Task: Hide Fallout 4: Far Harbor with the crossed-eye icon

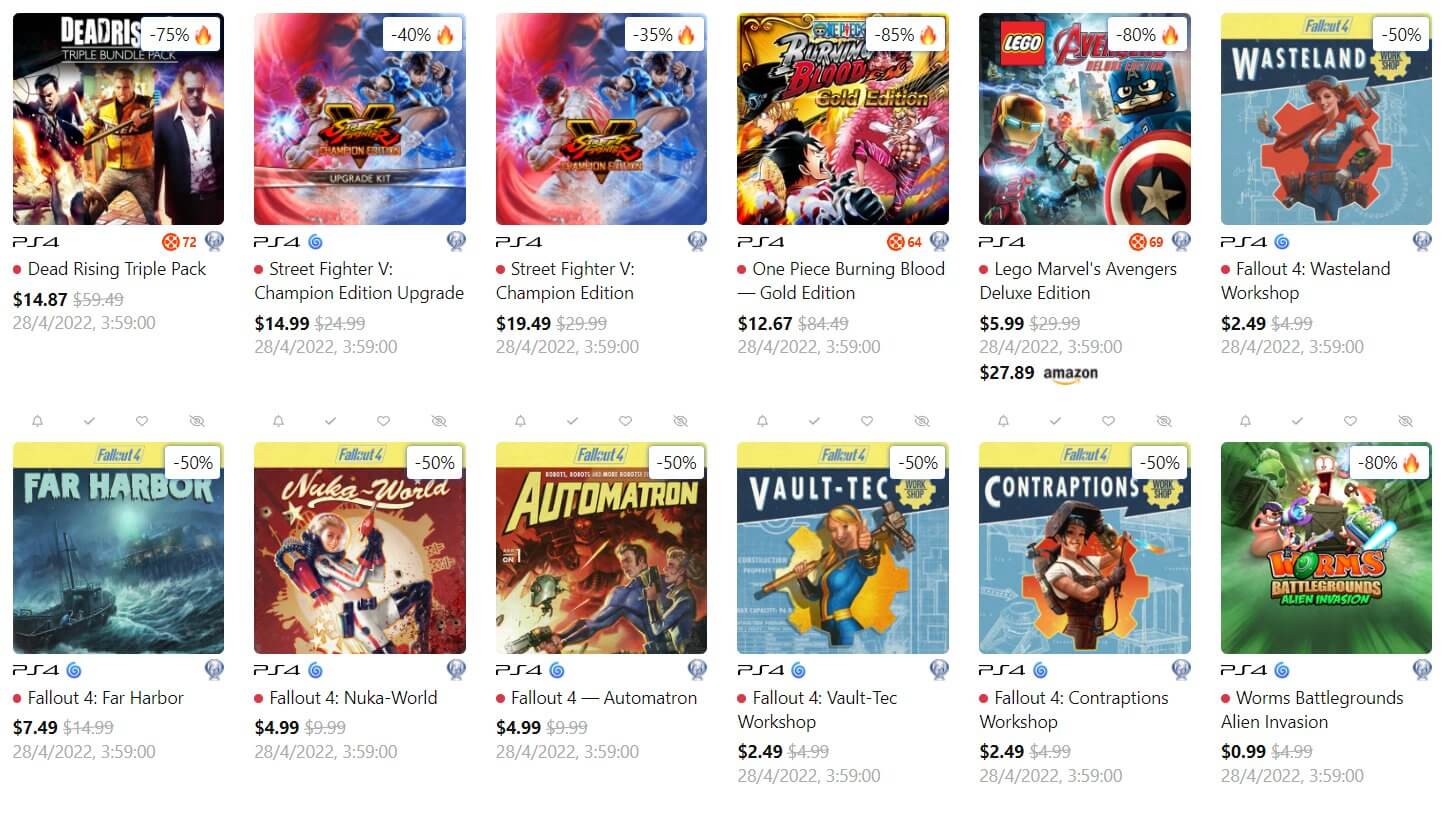Action: (197, 421)
